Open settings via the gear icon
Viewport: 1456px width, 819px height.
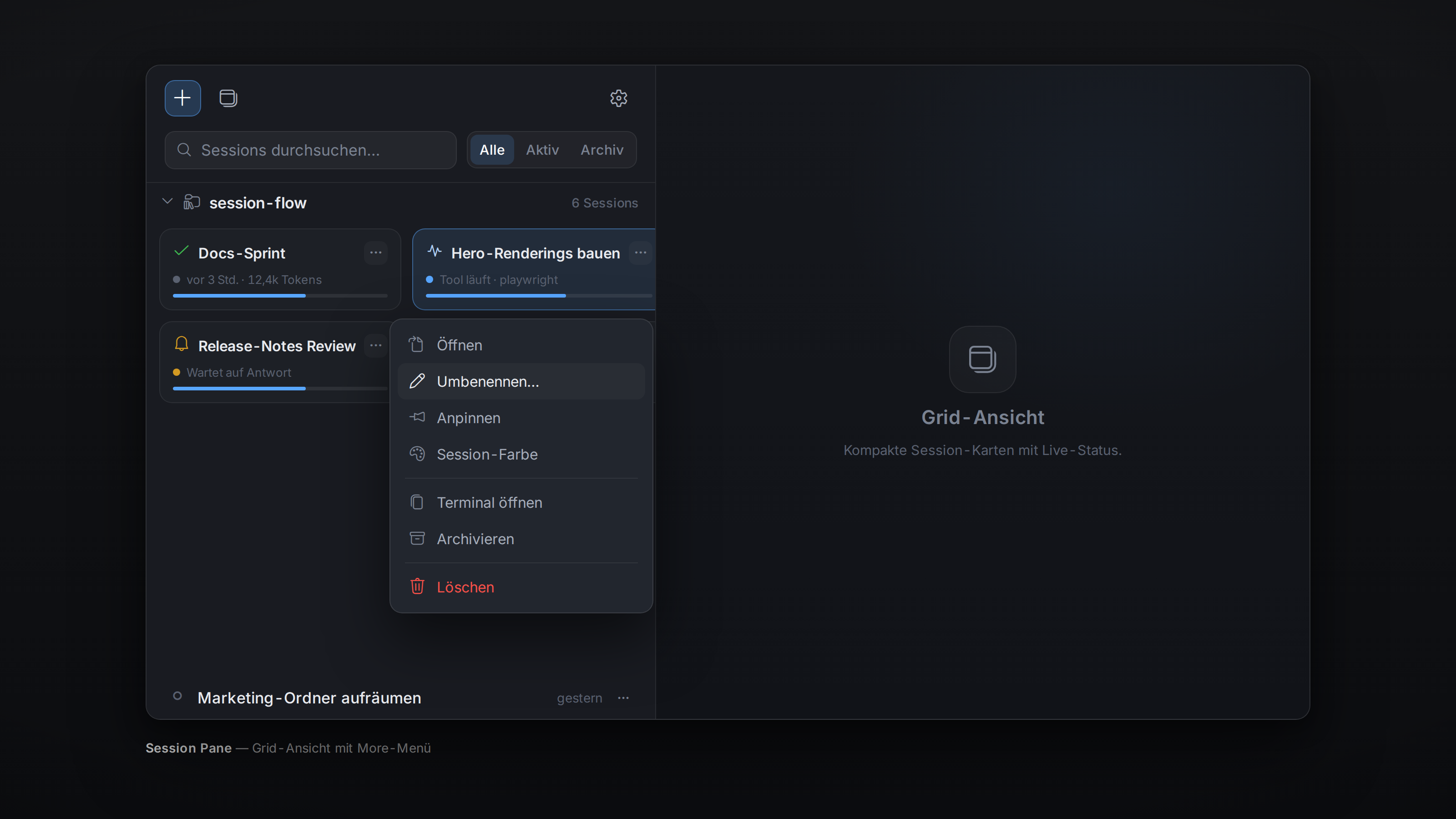(618, 98)
